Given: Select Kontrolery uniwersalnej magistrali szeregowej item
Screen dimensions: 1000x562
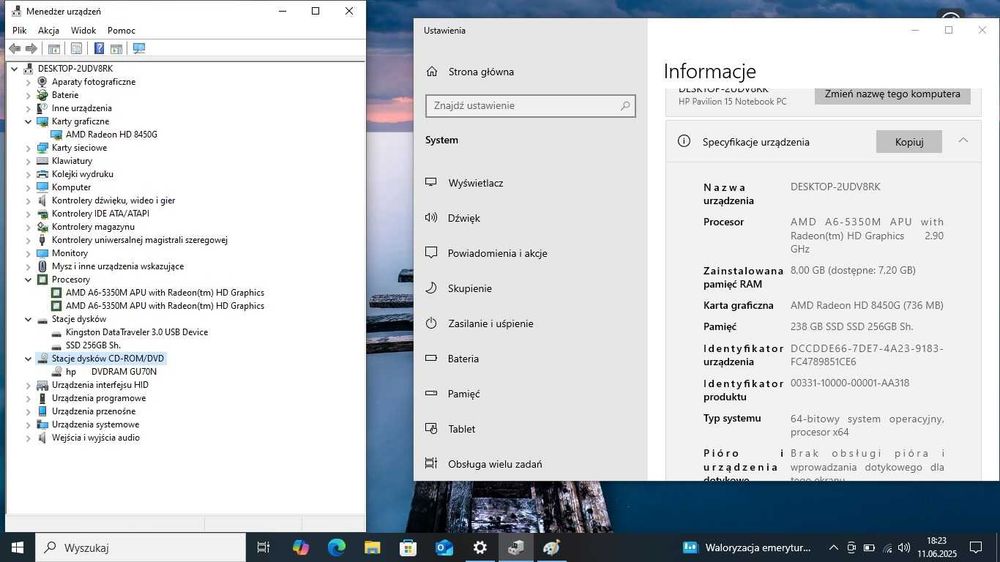Looking at the screenshot, I should tap(140, 240).
